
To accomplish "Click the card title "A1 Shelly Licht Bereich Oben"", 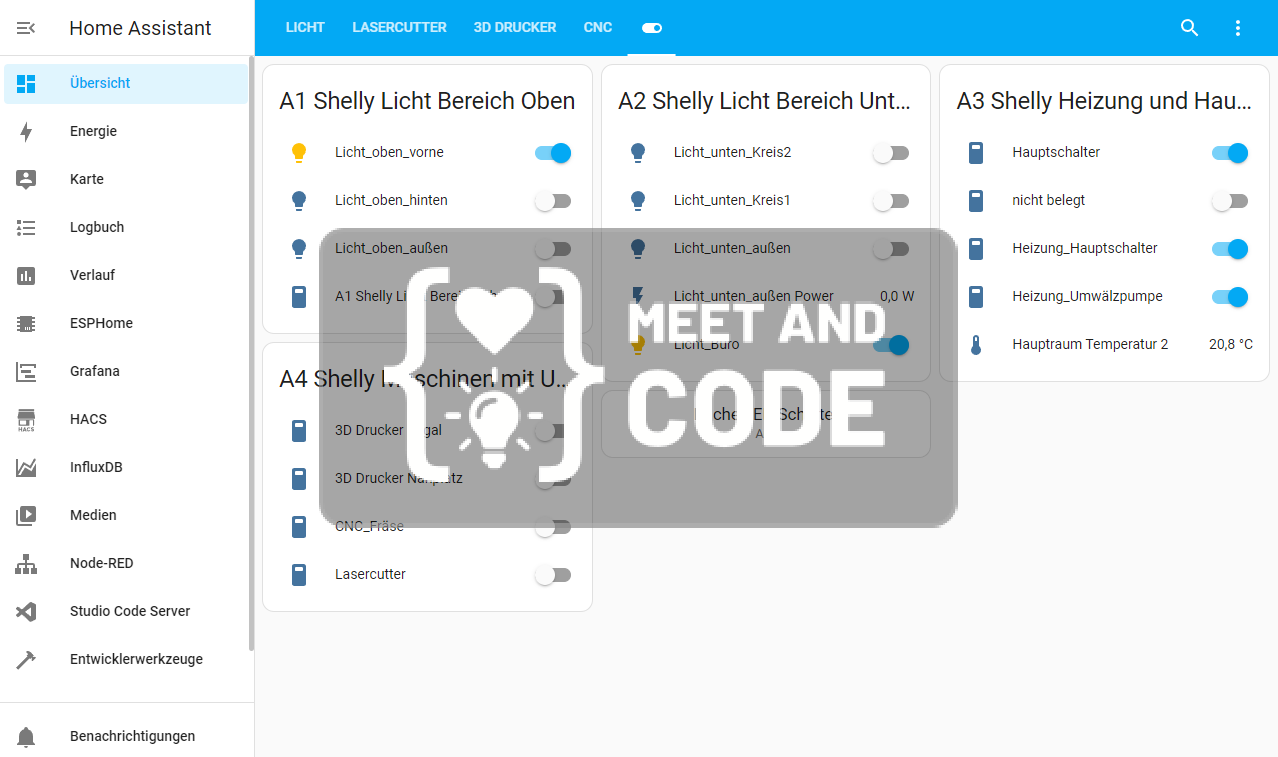I will pos(427,101).
